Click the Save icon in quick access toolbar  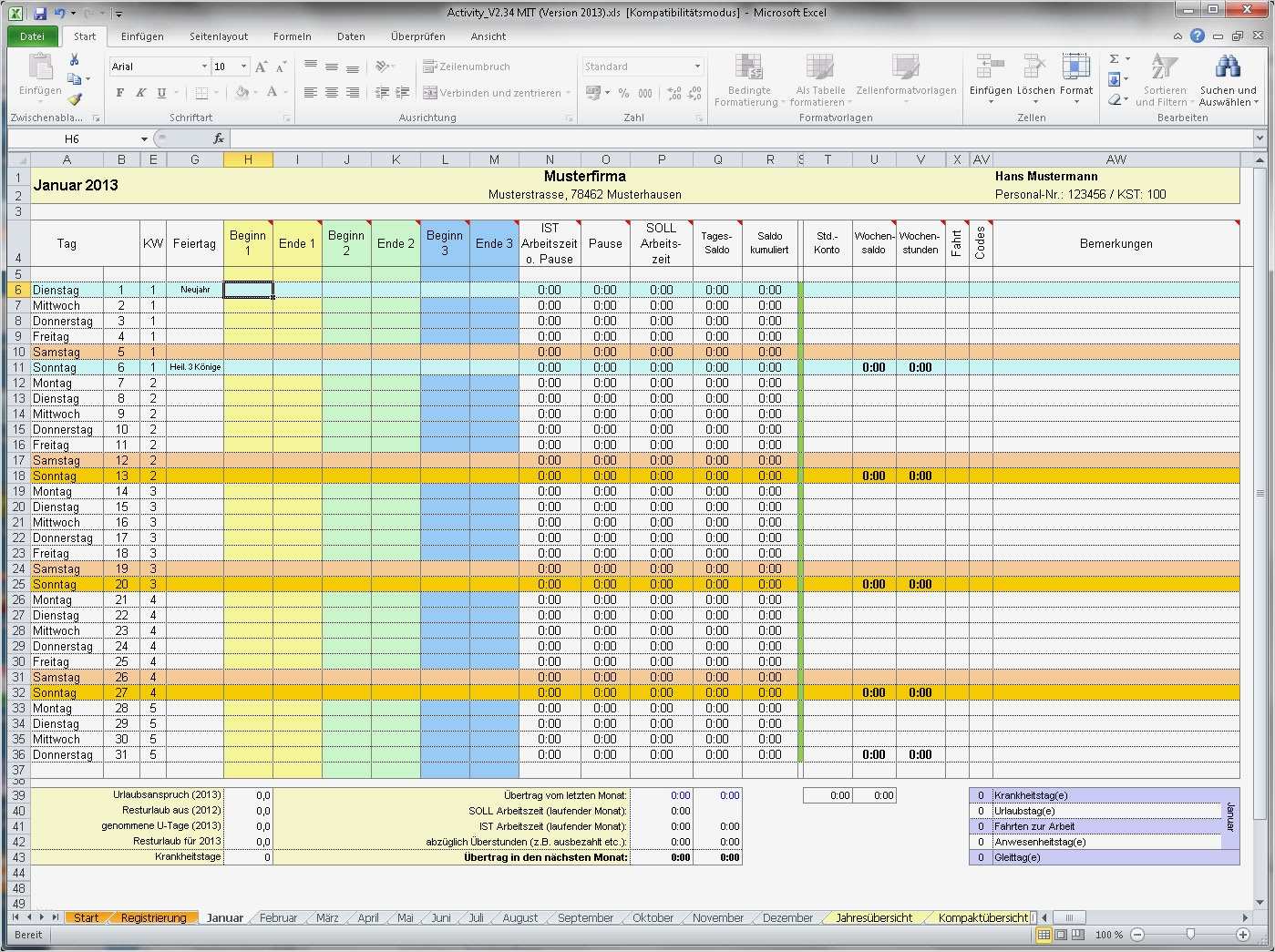coord(39,13)
